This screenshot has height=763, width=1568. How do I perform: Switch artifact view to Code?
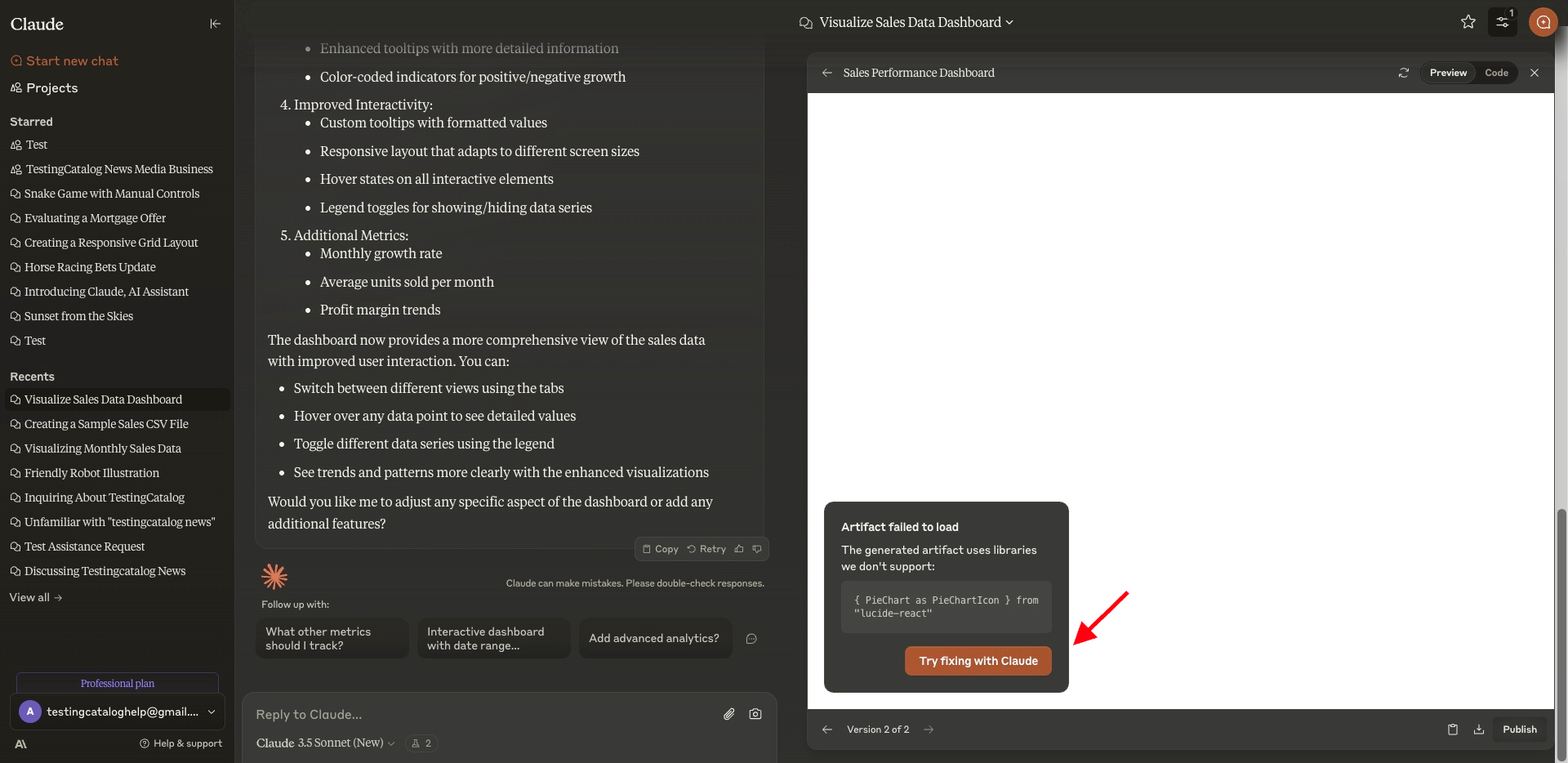tap(1496, 73)
